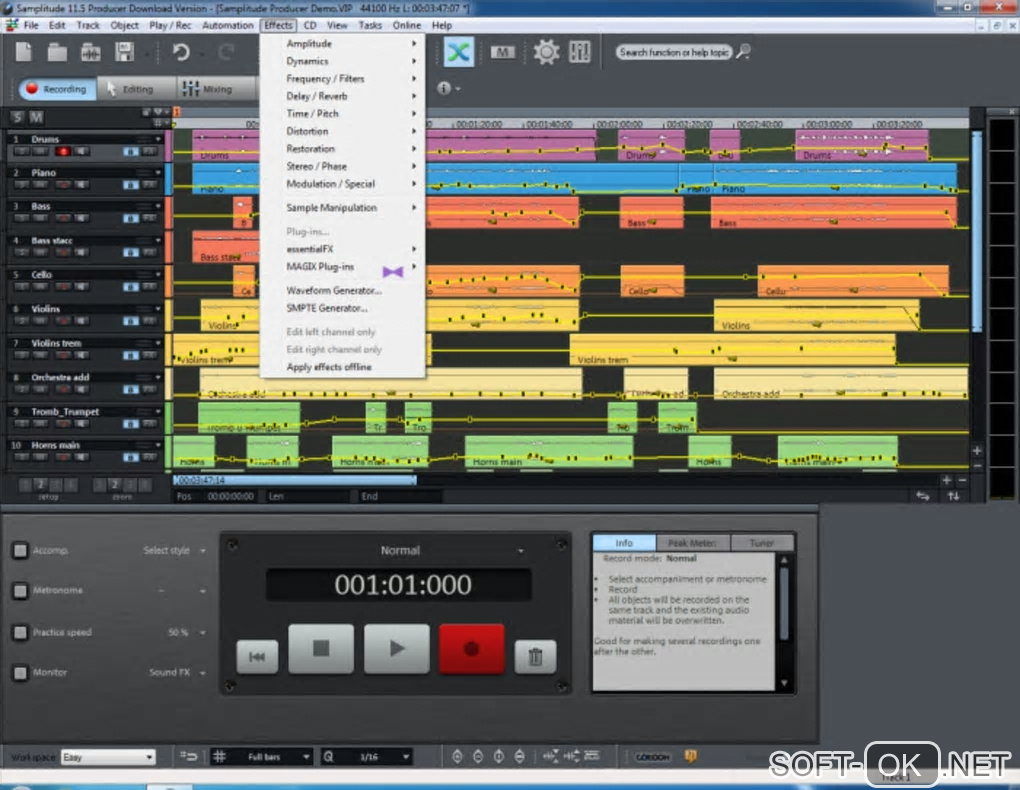Click the blue lock button on Bass track
Screen dimensions: 1020x790
pyautogui.click(x=131, y=218)
